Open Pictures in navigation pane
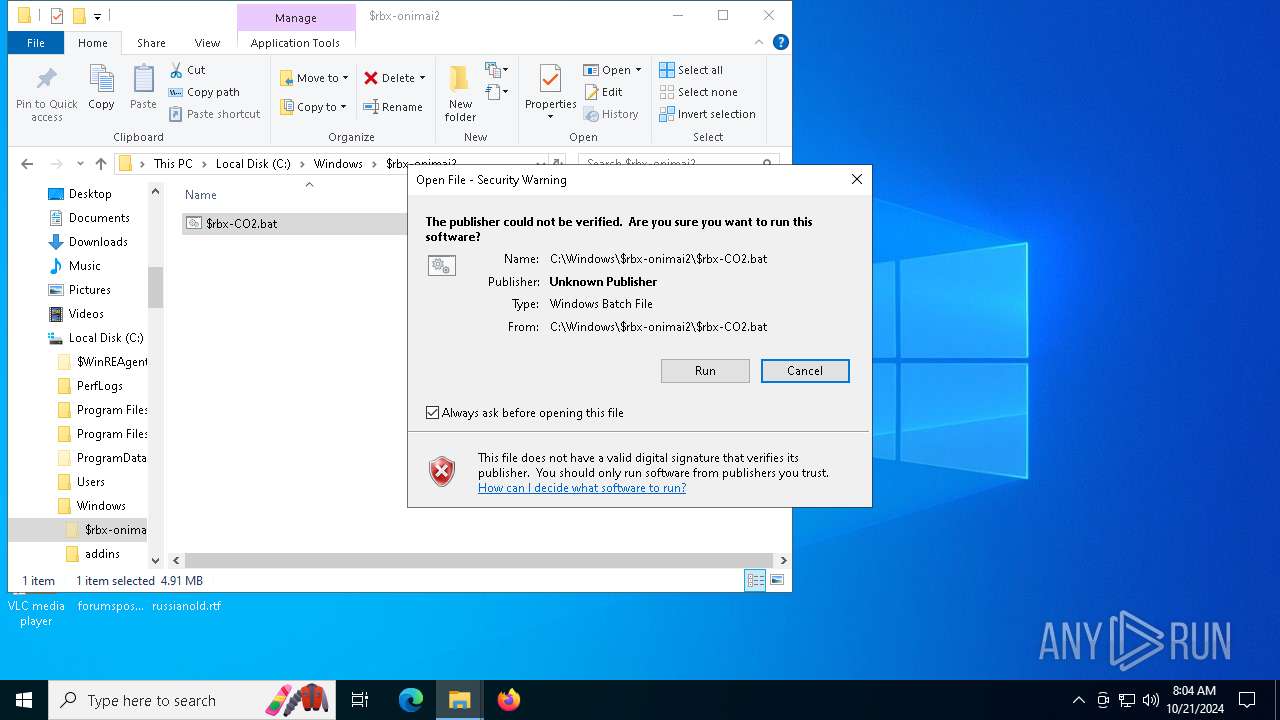1280x720 pixels. [90, 290]
